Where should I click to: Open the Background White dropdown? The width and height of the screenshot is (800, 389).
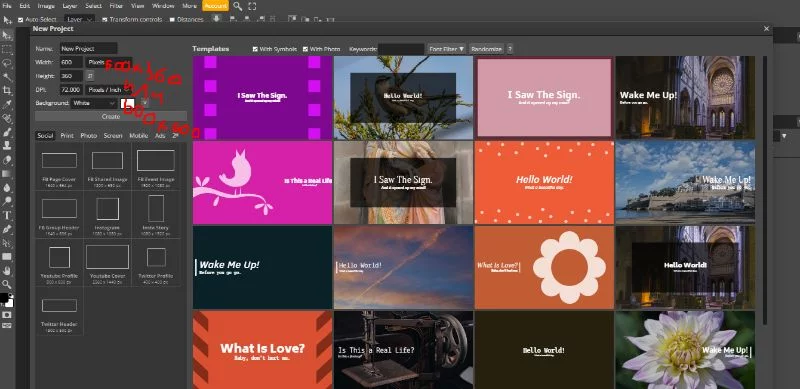[x=94, y=103]
